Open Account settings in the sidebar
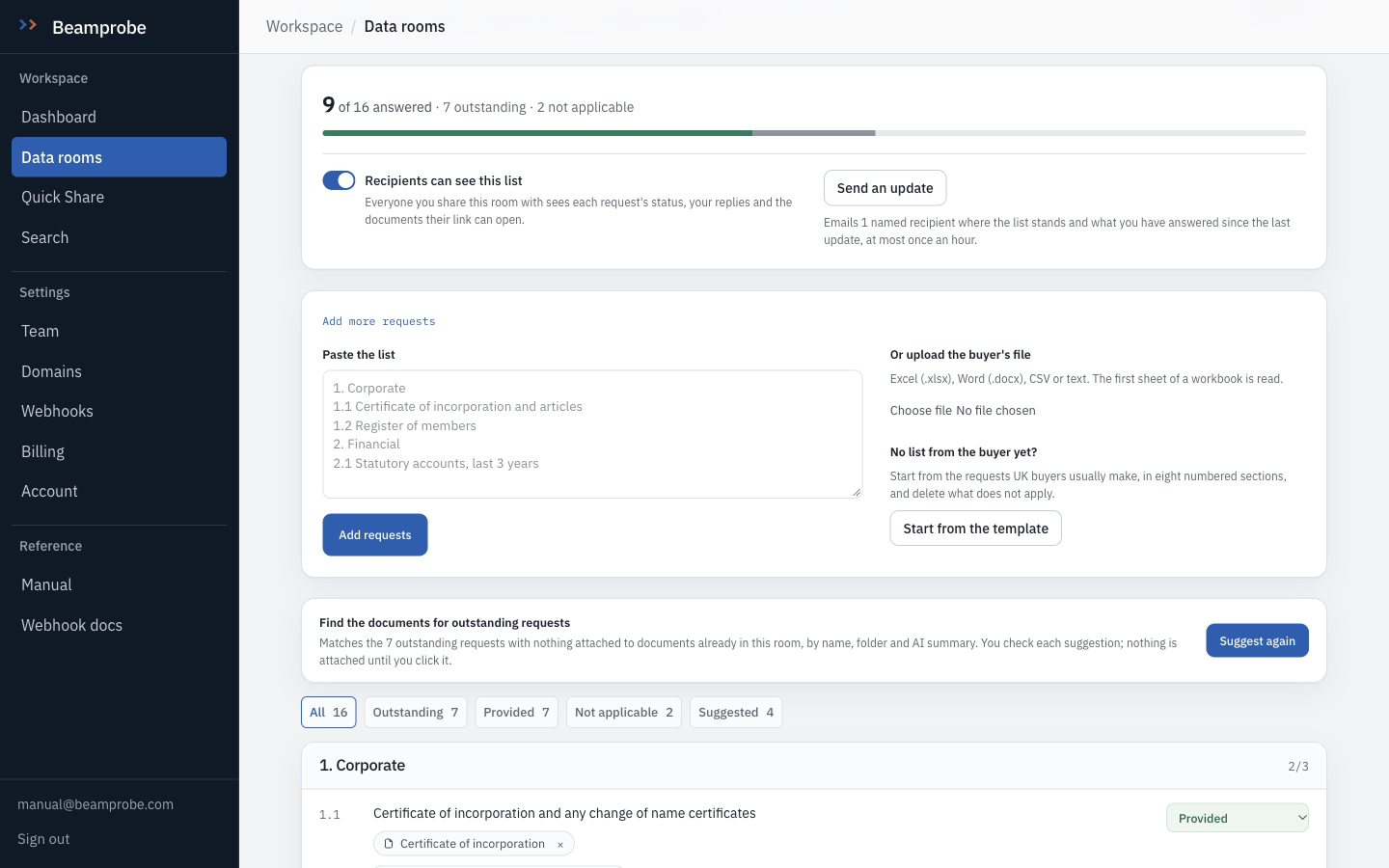 click(119, 491)
